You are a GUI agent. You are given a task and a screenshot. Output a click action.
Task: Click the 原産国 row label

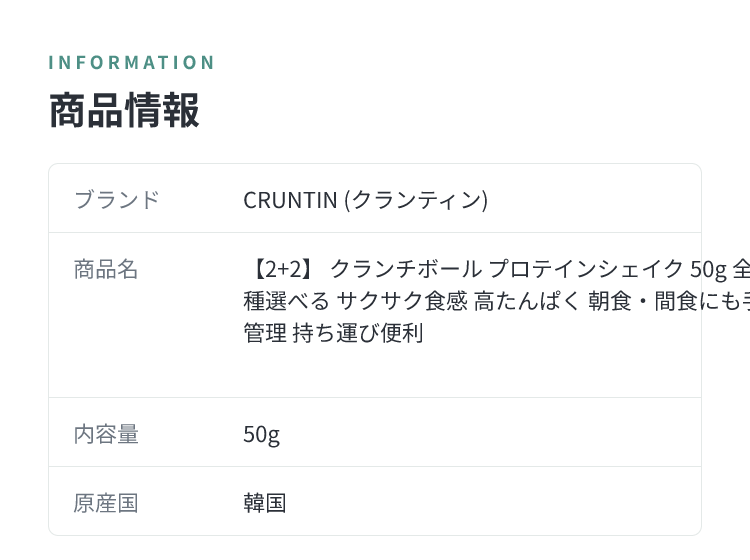click(x=106, y=504)
